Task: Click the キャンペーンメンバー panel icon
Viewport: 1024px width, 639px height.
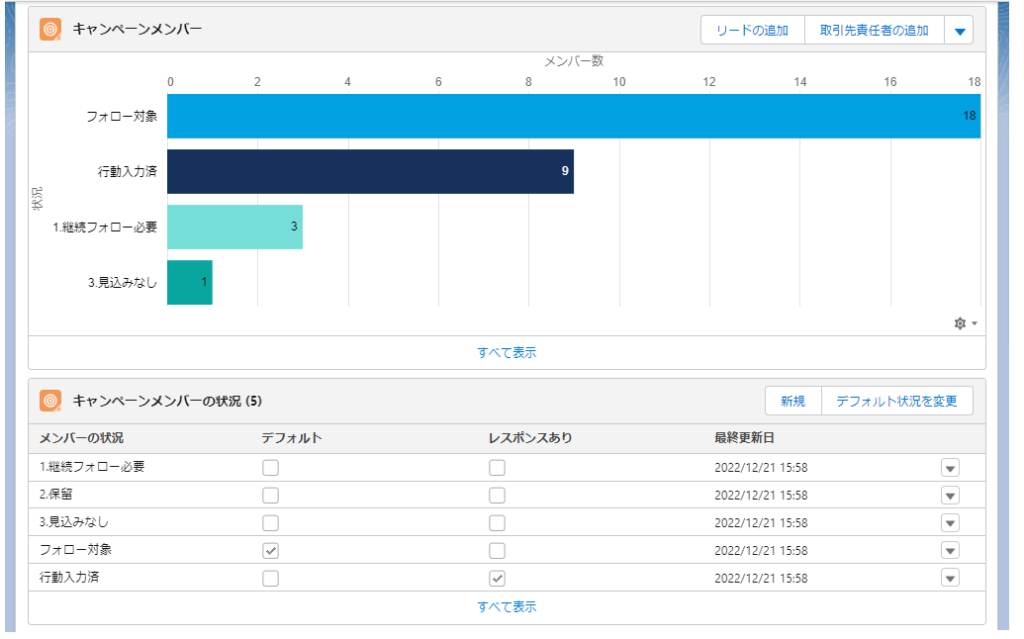Action: 51,30
